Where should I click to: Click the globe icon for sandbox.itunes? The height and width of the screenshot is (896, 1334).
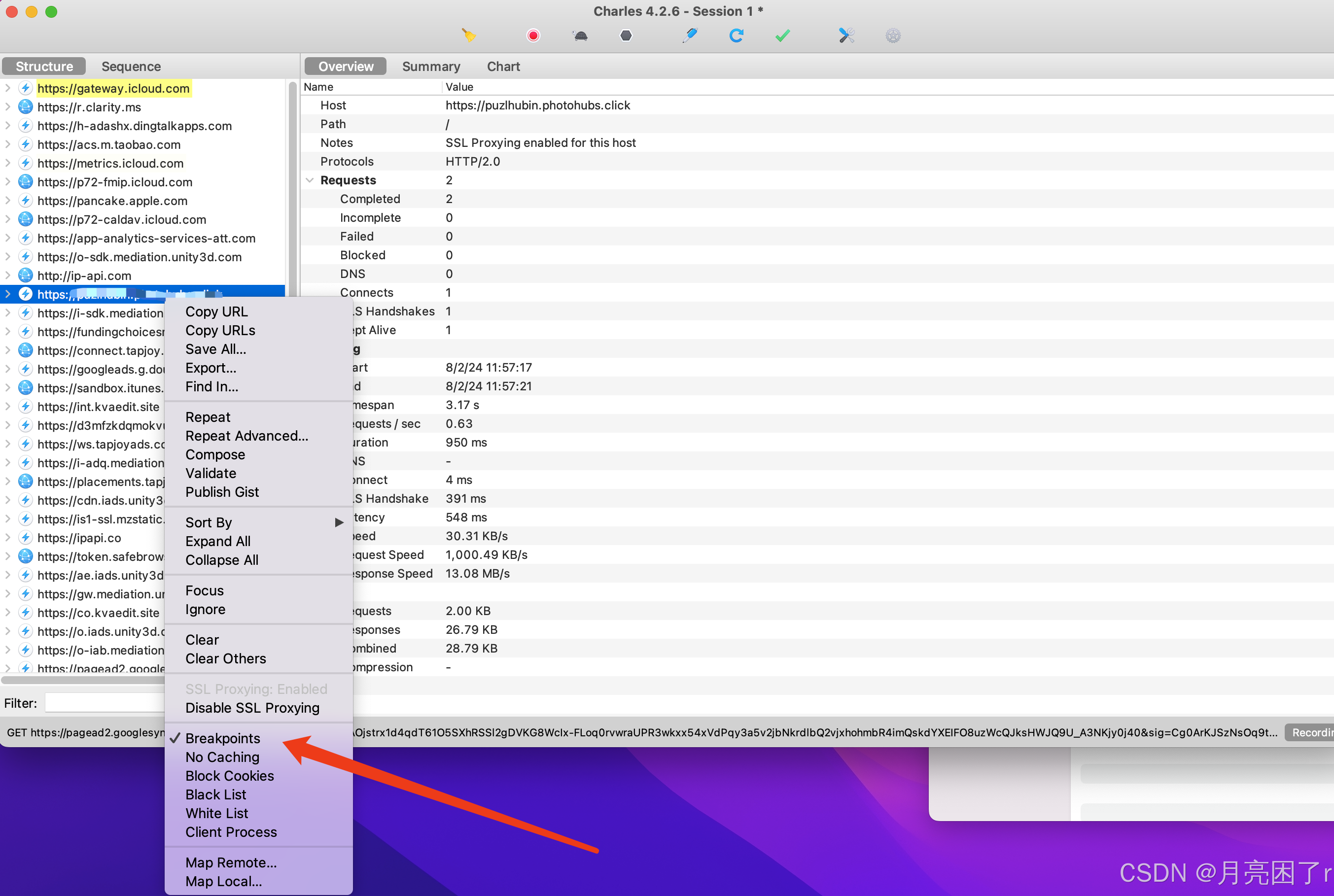25,388
